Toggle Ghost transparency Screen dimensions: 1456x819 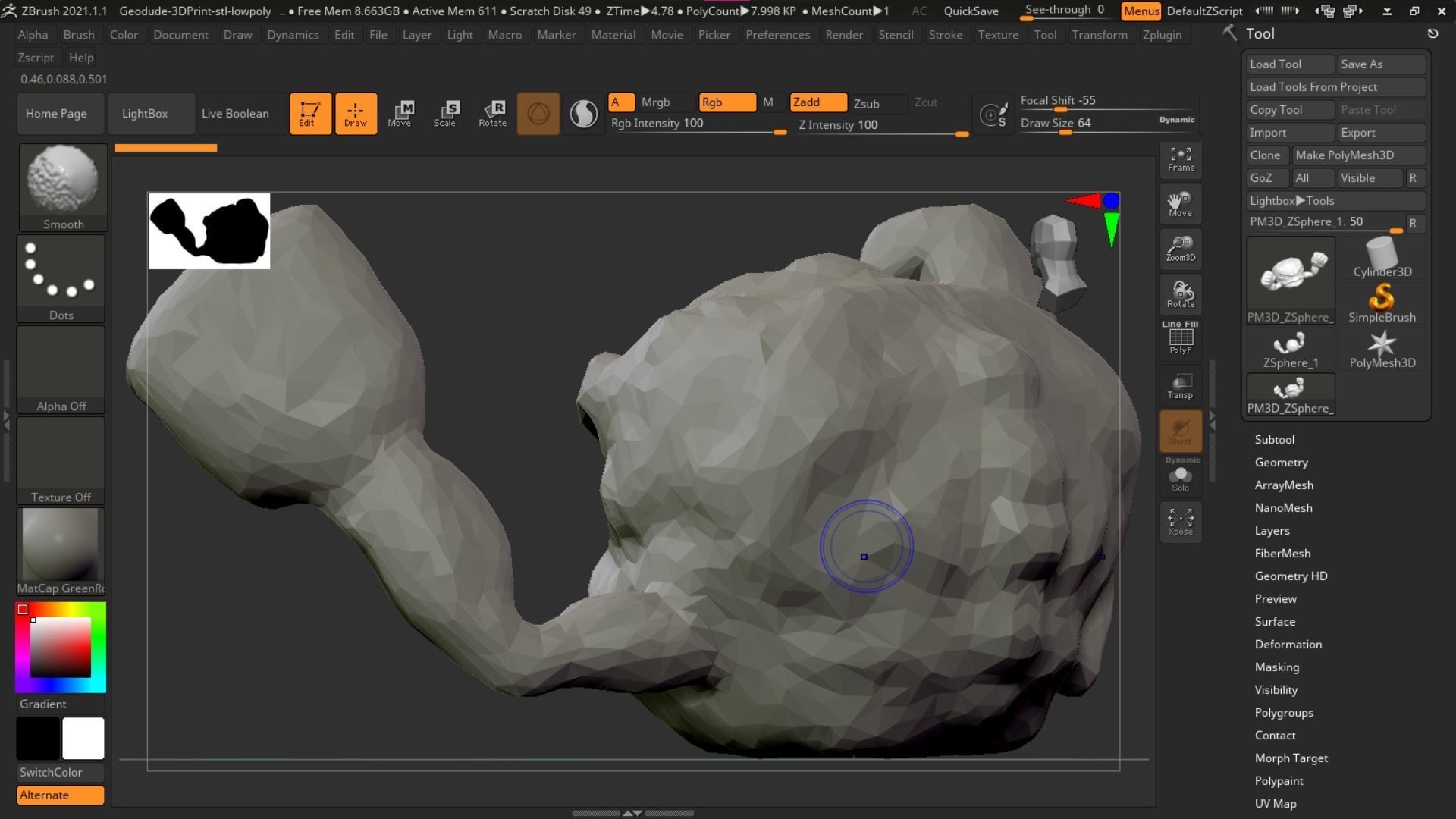pos(1181,431)
